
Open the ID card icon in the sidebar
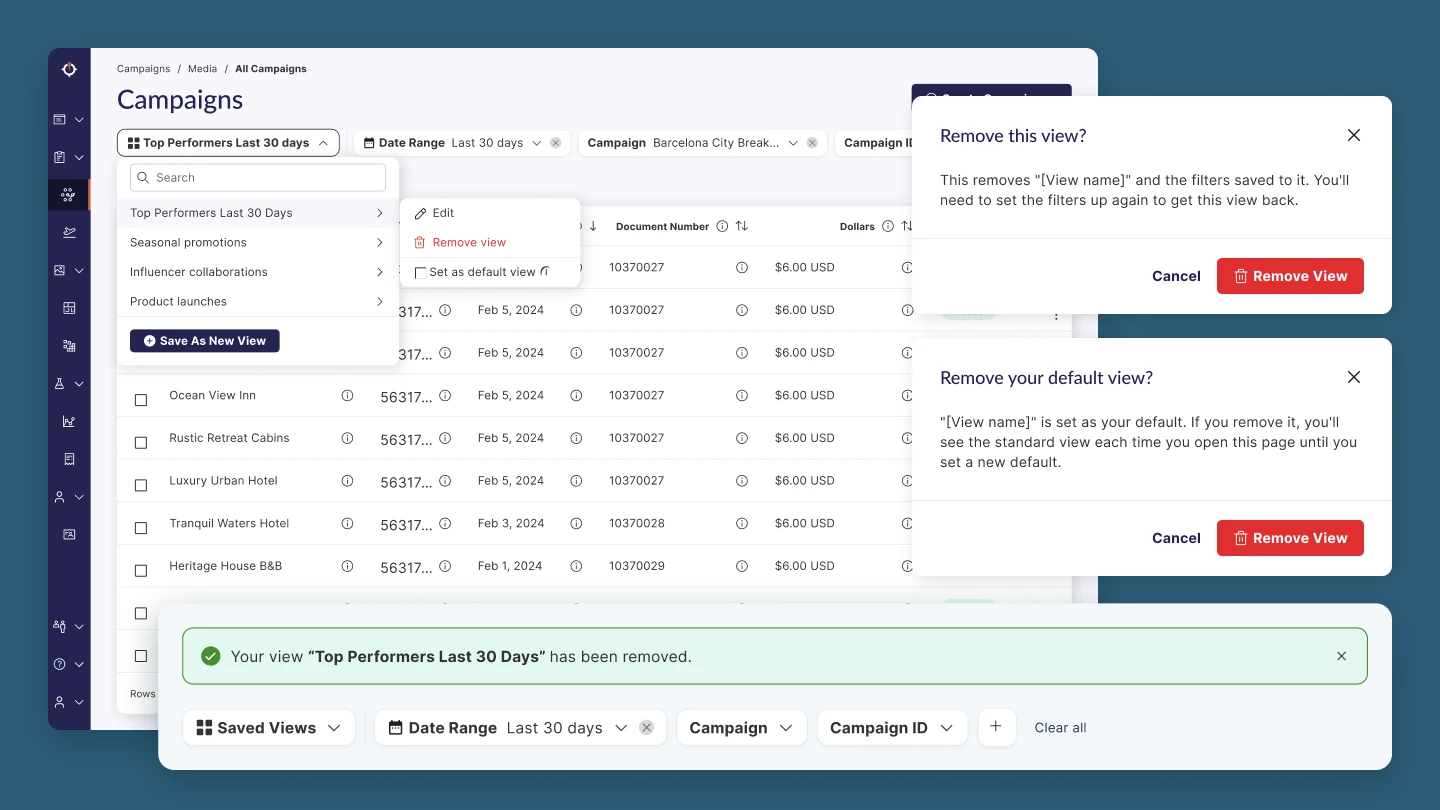tap(69, 535)
